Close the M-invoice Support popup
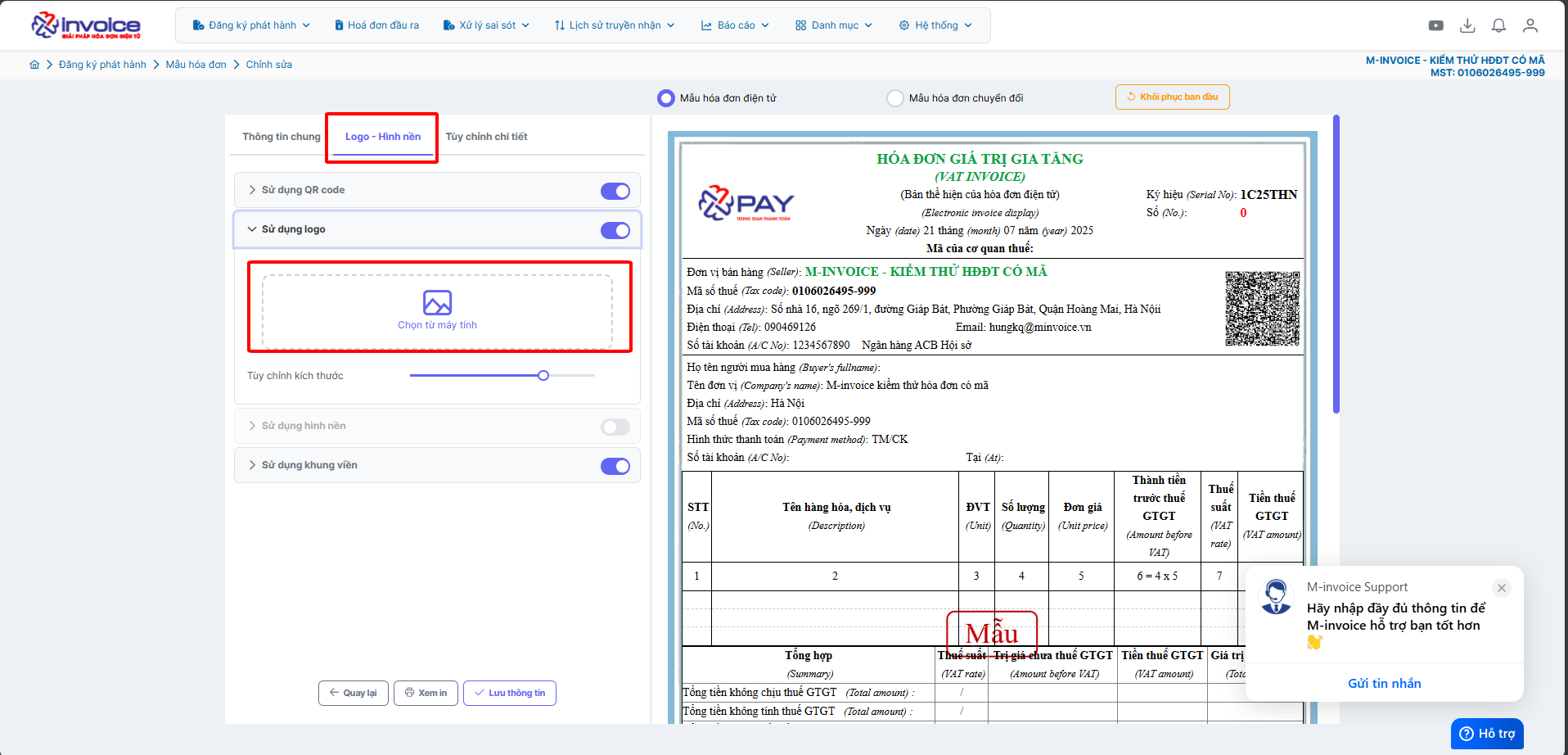 click(1502, 588)
